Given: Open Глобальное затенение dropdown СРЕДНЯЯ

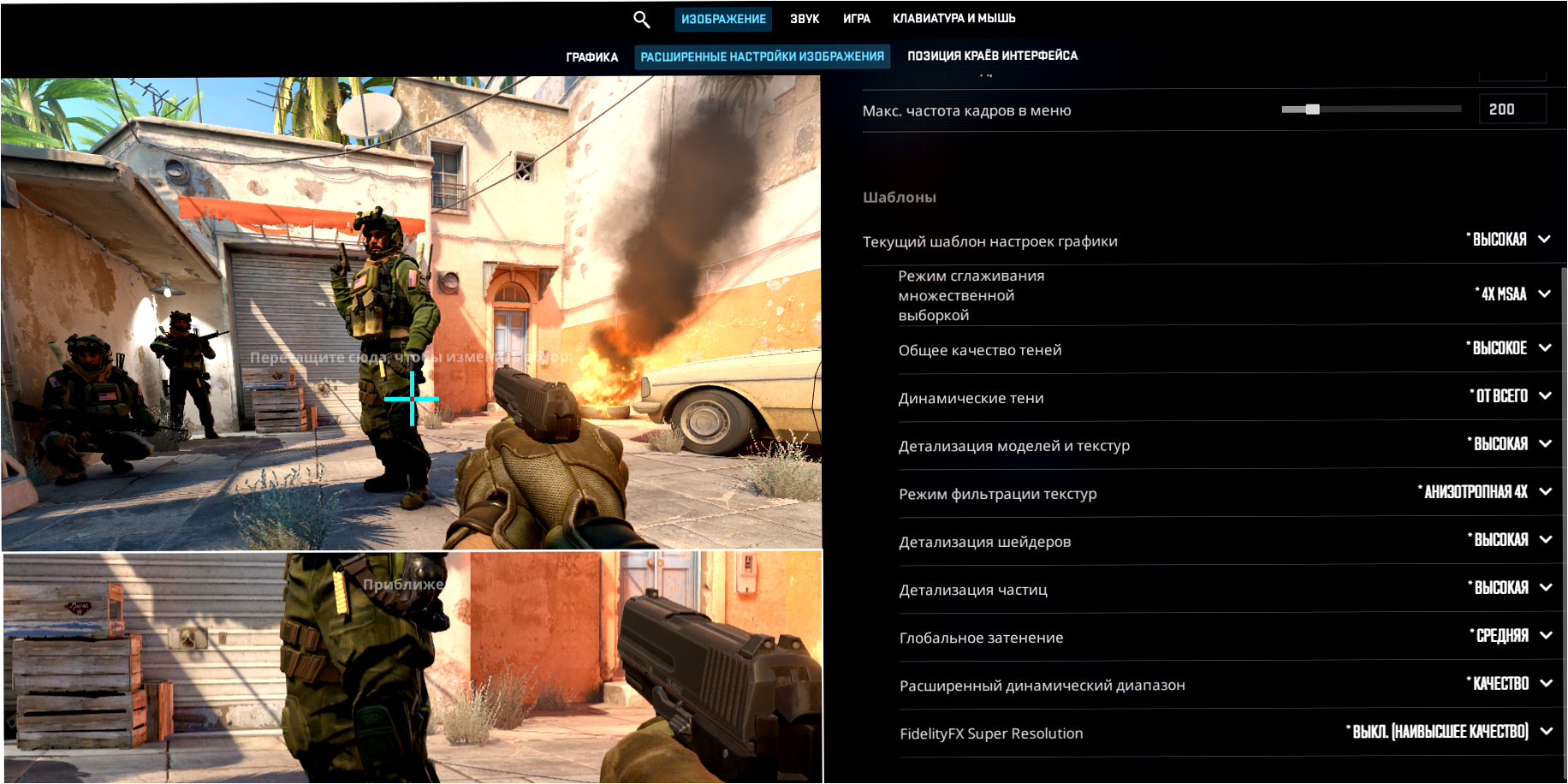Looking at the screenshot, I should pyautogui.click(x=1511, y=636).
